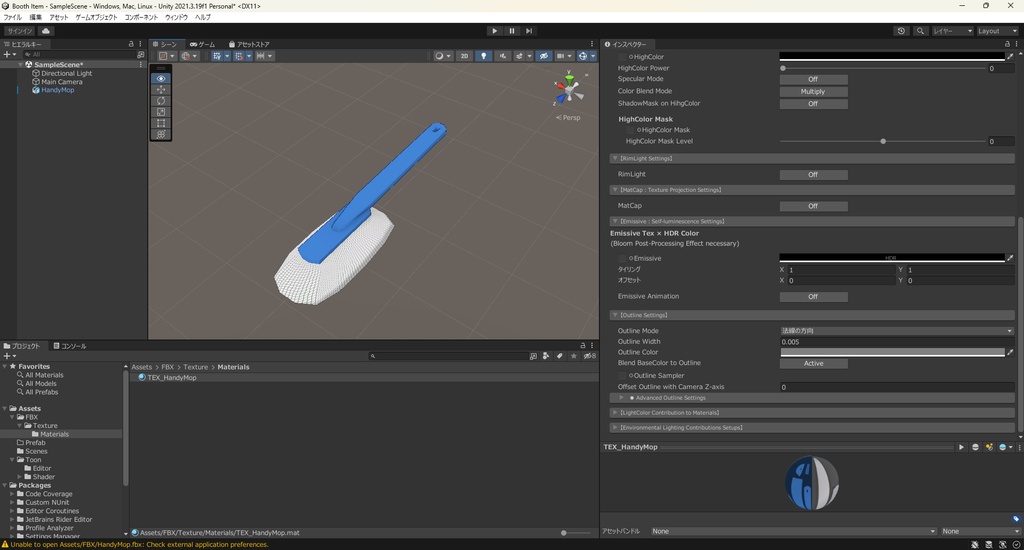This screenshot has width=1024, height=550.
Task: Click the Outline Color eyedropper icon
Action: coord(1010,352)
